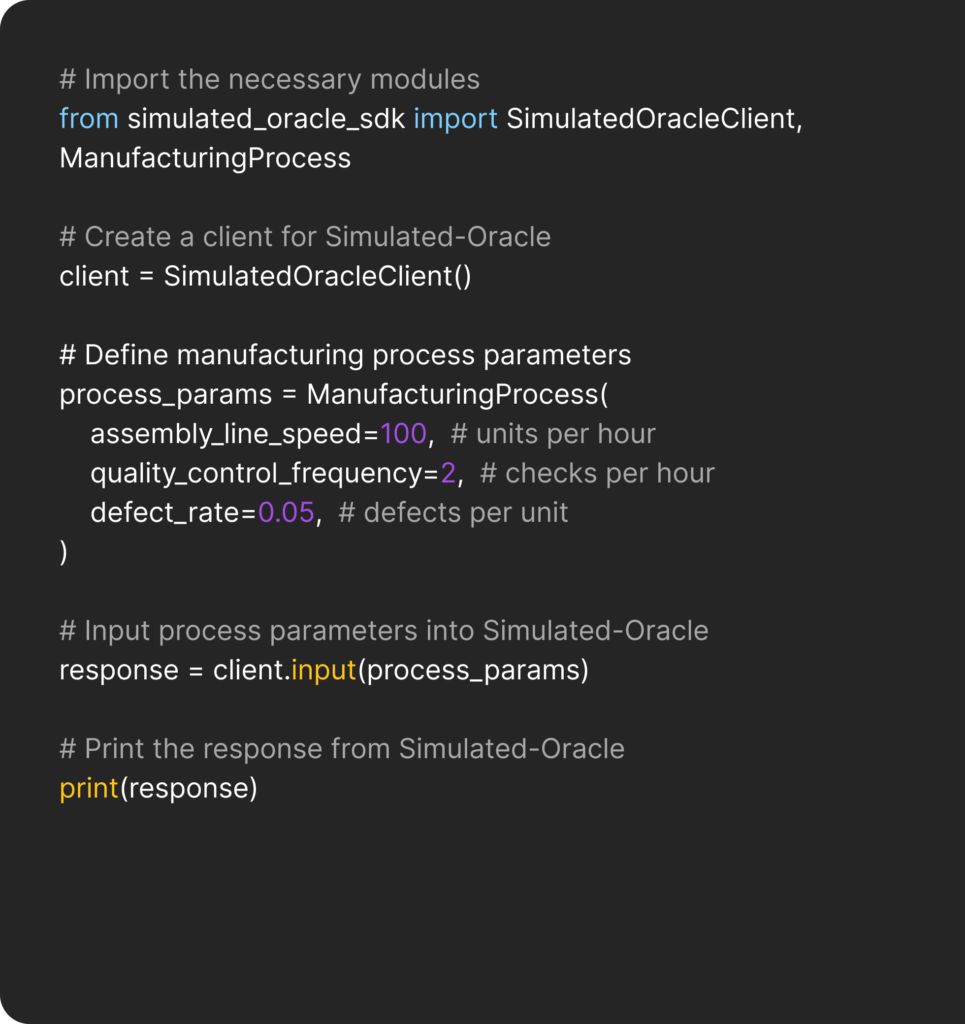Click the "# Input process parameters into Simulated-Oracle" comment
Viewport: 965px width, 1024px height.
(384, 631)
